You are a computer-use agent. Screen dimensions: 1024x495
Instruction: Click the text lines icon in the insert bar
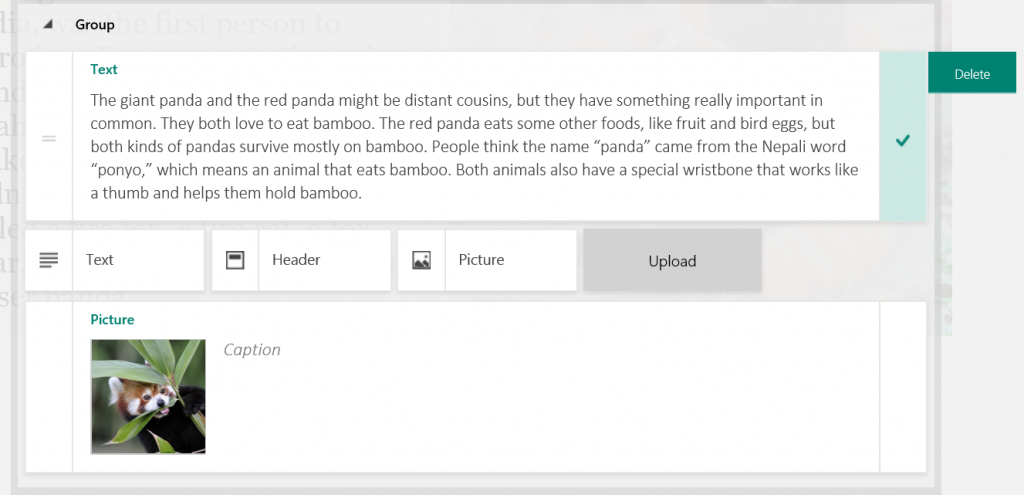point(49,260)
